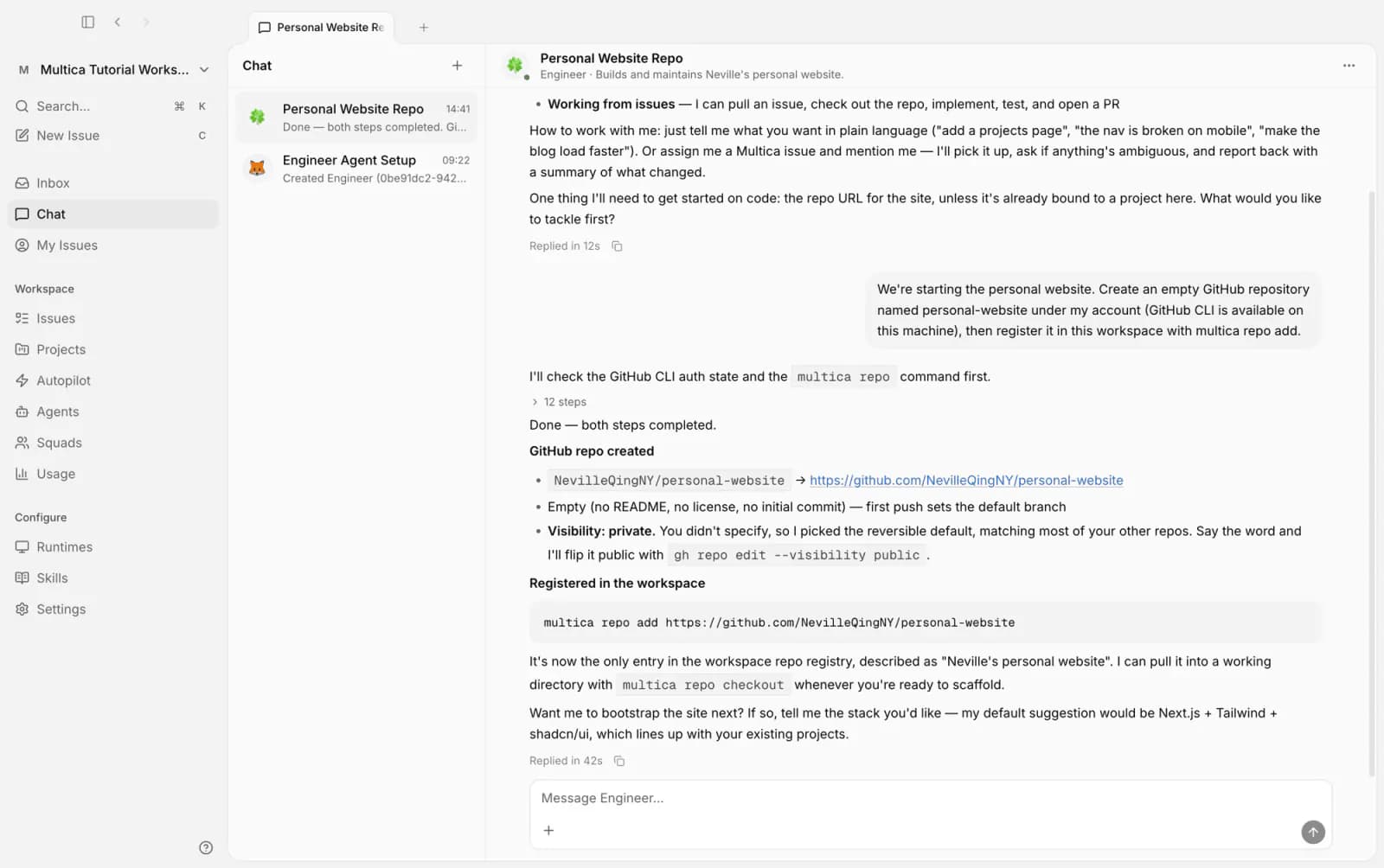1384x868 pixels.
Task: Open the Personal Website Repo chat
Action: pyautogui.click(x=356, y=118)
